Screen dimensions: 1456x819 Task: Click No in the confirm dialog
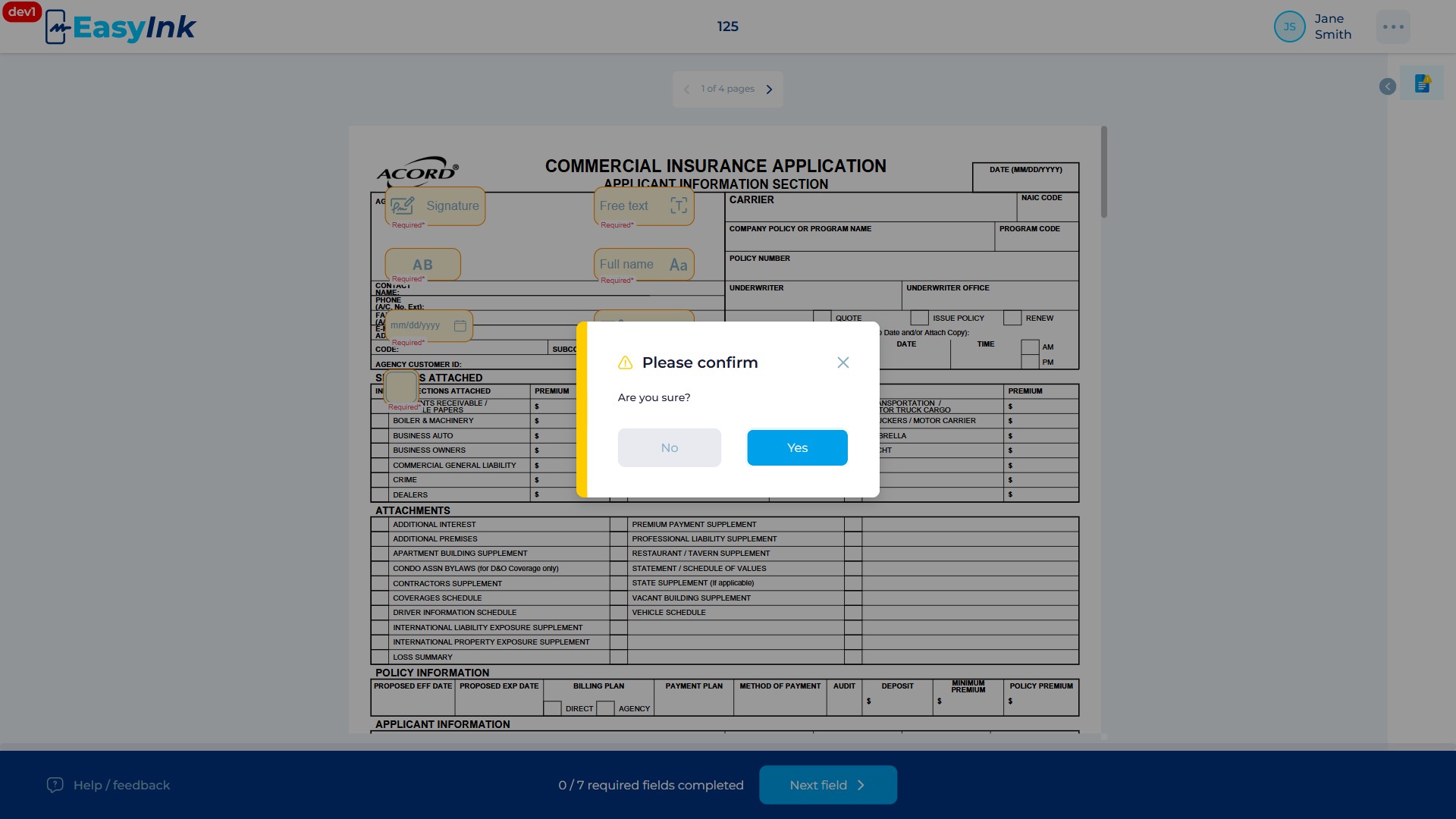[x=669, y=447]
